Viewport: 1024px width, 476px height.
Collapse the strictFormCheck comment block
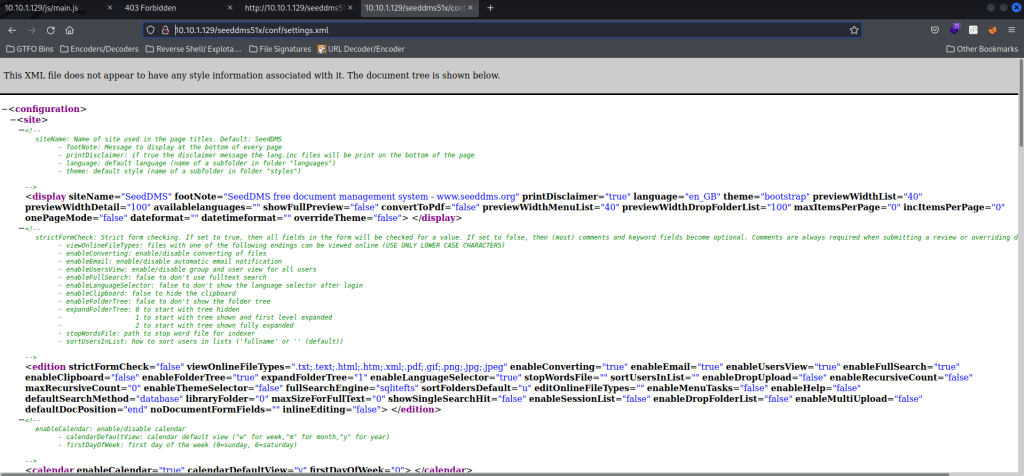click(23, 228)
